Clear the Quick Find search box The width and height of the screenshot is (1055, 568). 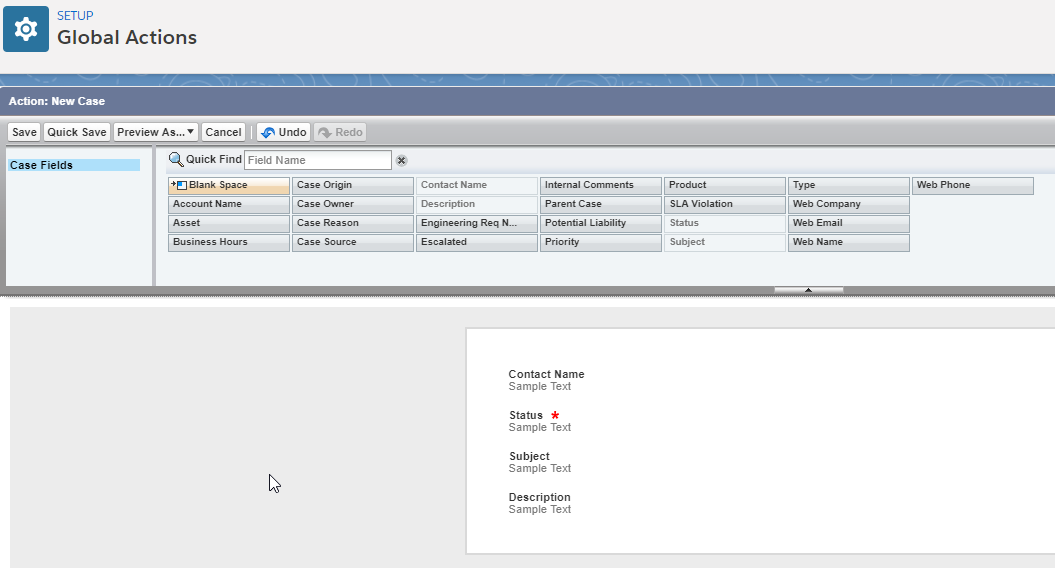tap(401, 160)
